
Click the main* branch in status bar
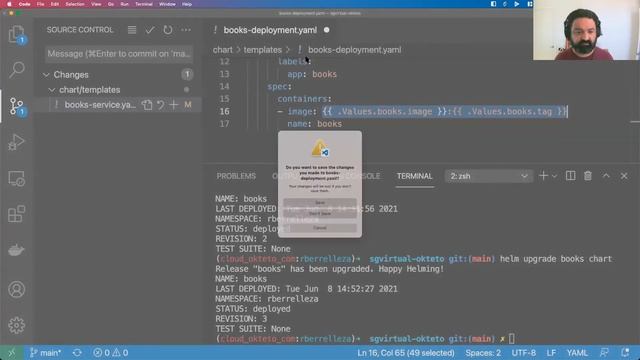click(x=45, y=353)
